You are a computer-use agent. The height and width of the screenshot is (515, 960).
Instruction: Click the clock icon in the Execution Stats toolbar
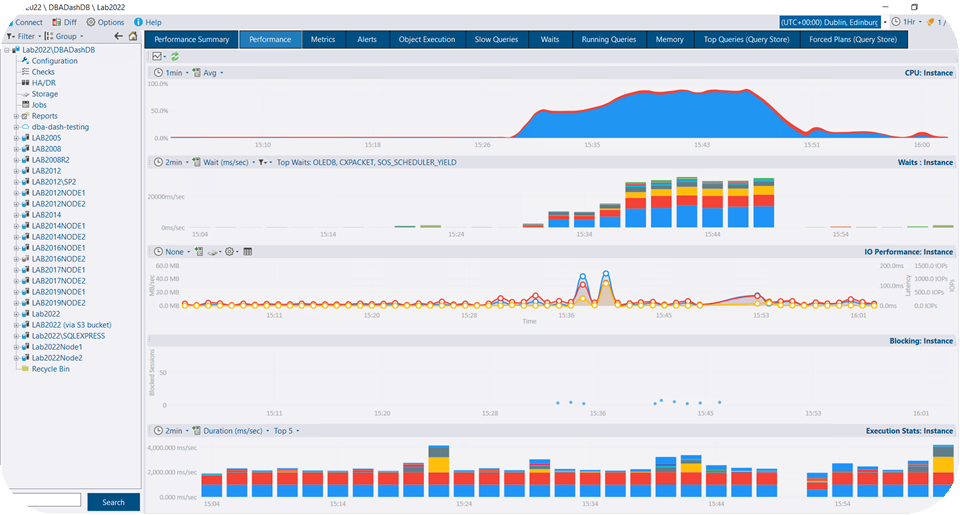point(158,430)
